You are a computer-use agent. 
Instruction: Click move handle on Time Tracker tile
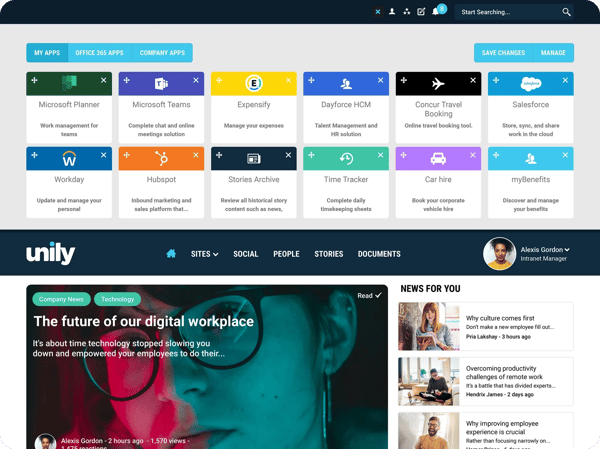point(311,155)
